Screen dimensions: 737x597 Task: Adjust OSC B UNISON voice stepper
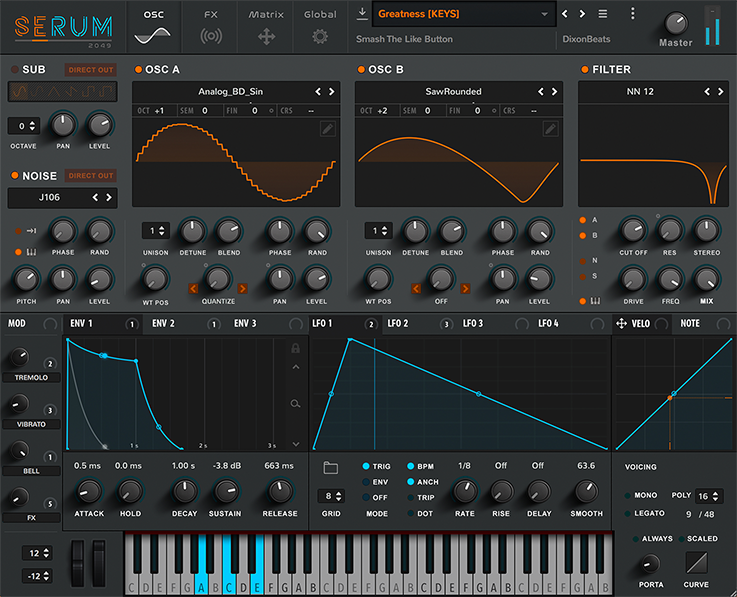point(378,231)
